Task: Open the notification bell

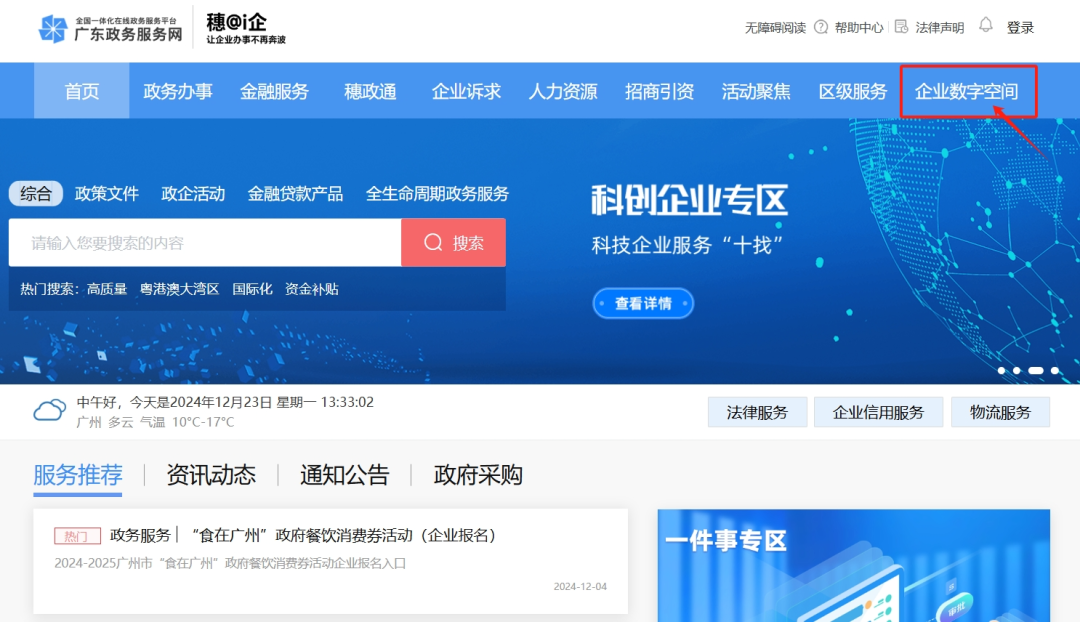Action: point(986,25)
